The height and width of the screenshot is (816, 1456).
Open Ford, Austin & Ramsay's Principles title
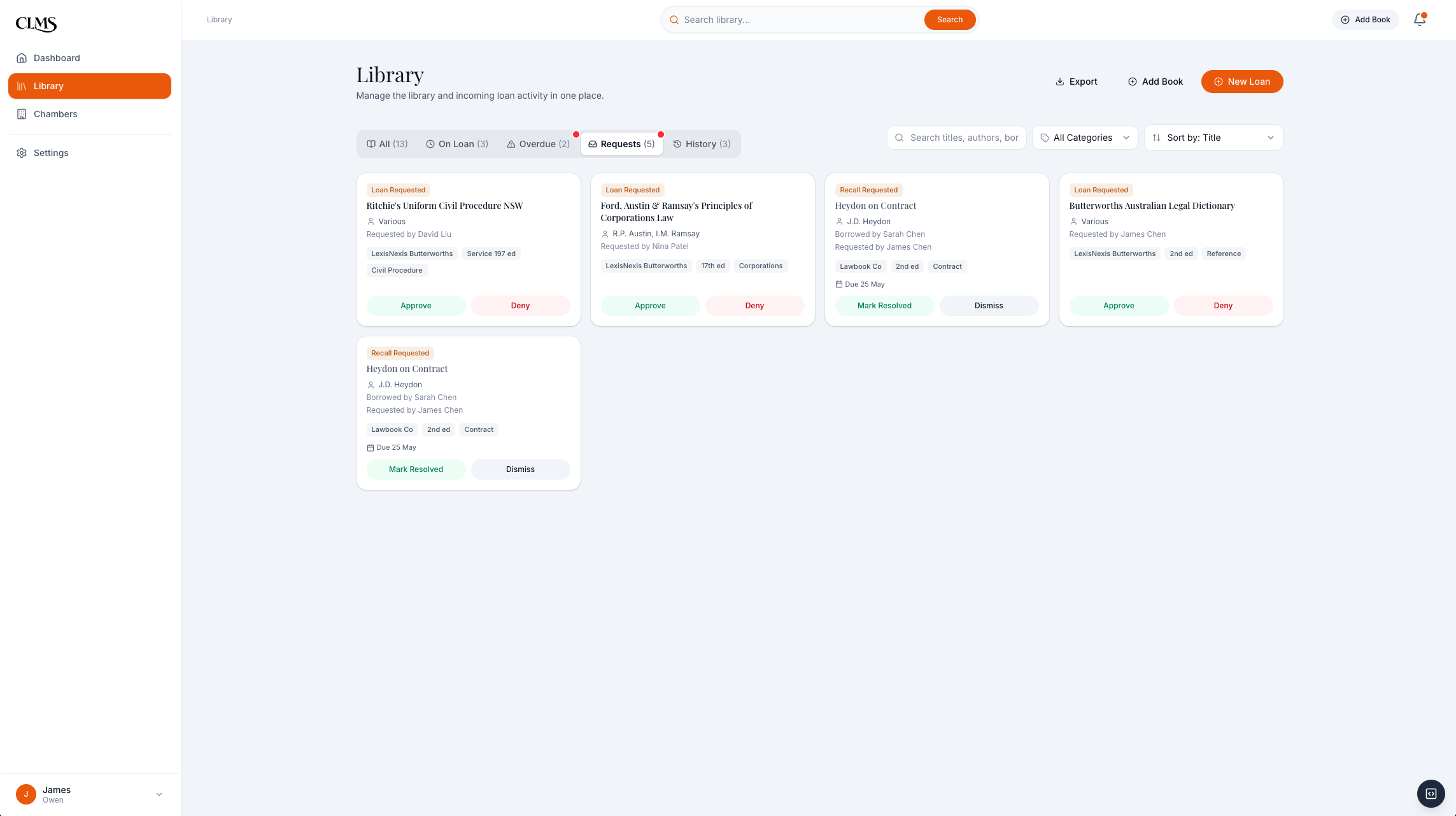[x=676, y=211]
